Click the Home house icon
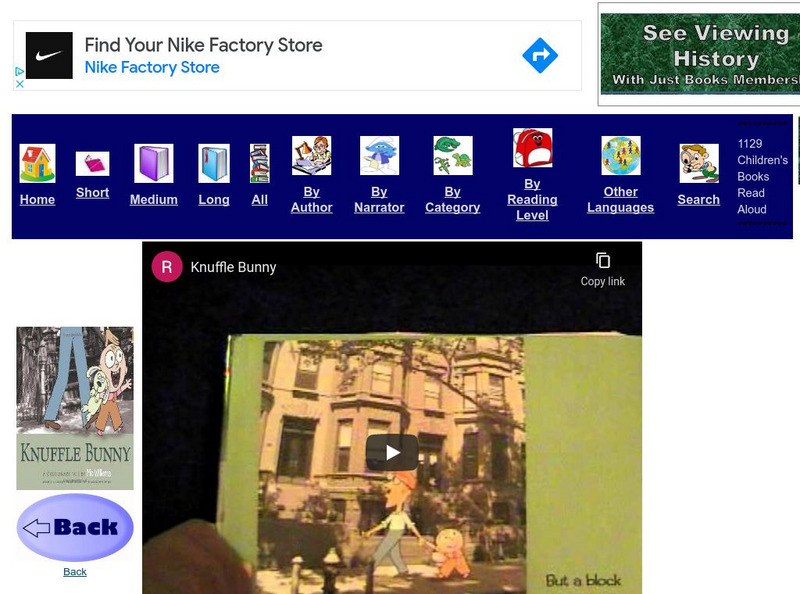800x594 pixels. click(x=37, y=163)
